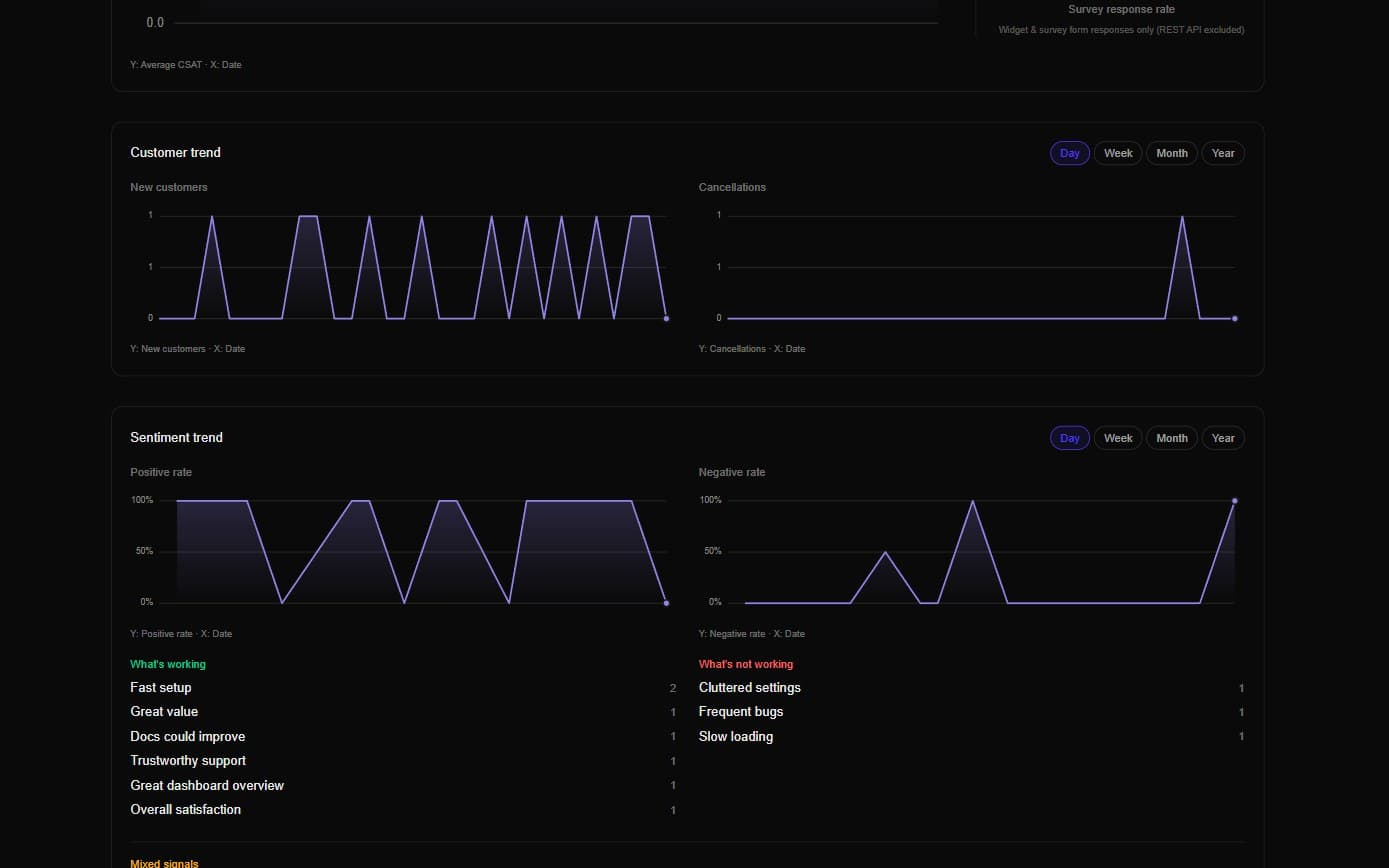
Task: Click the 'Positive rate' chart title
Action: pos(161,472)
